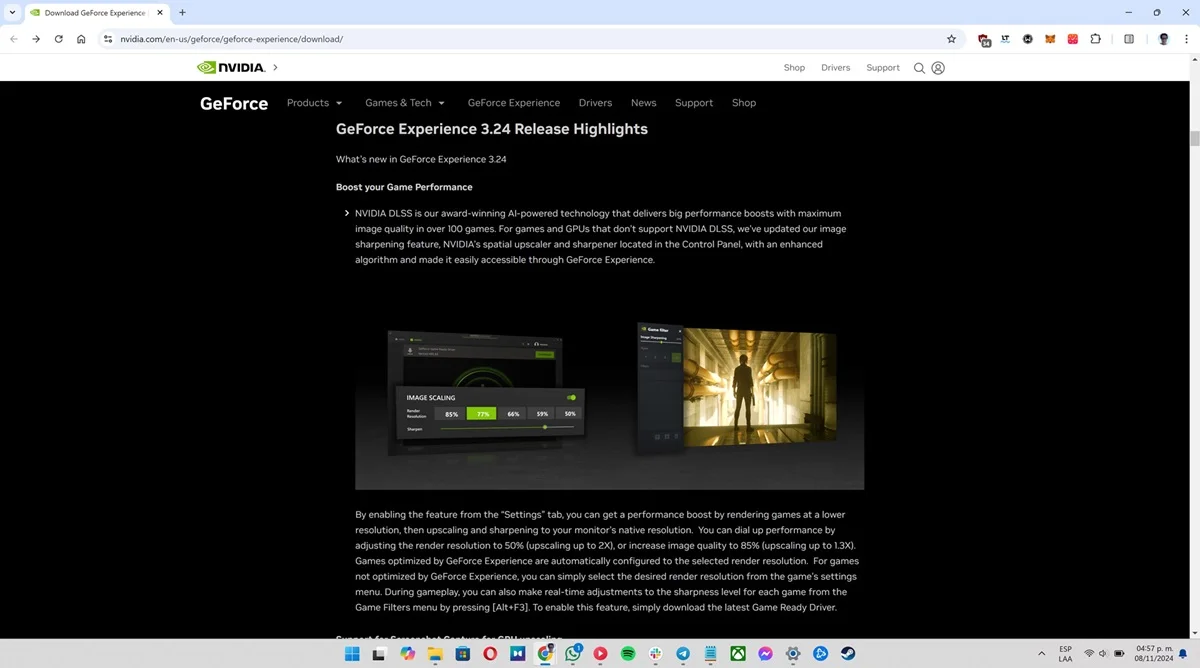Image resolution: width=1200 pixels, height=668 pixels.
Task: Launch Steam from the taskbar
Action: pos(849,653)
